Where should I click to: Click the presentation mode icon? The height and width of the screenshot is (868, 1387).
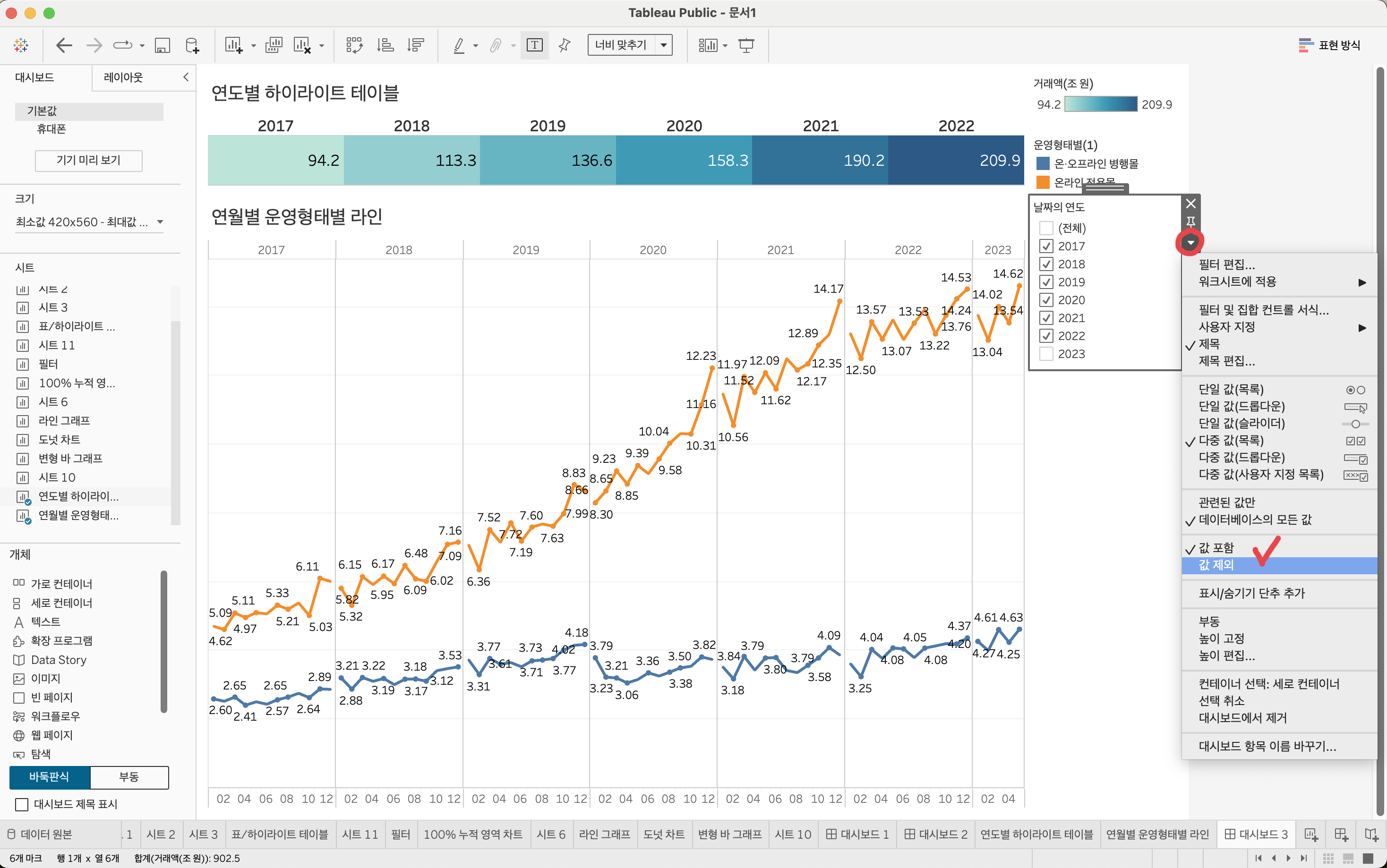pos(746,45)
